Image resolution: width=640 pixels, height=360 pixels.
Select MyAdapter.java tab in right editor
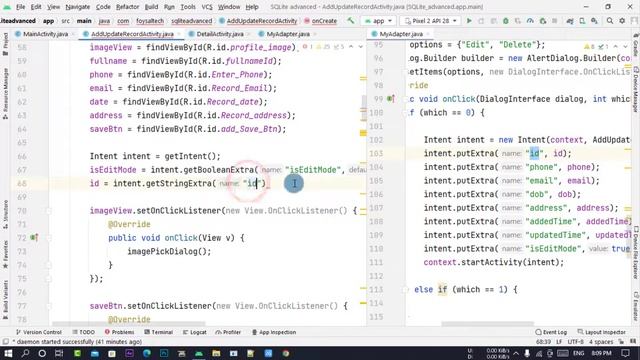pyautogui.click(x=401, y=34)
